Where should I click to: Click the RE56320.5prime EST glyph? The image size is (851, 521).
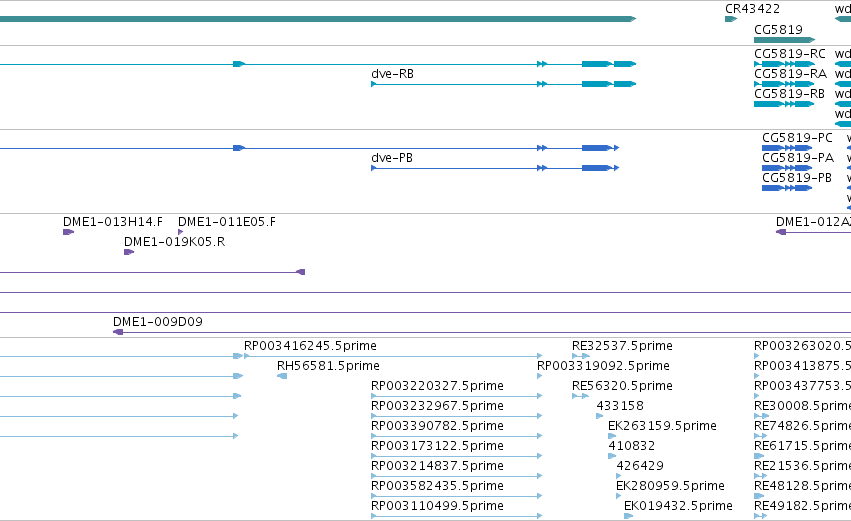point(580,396)
